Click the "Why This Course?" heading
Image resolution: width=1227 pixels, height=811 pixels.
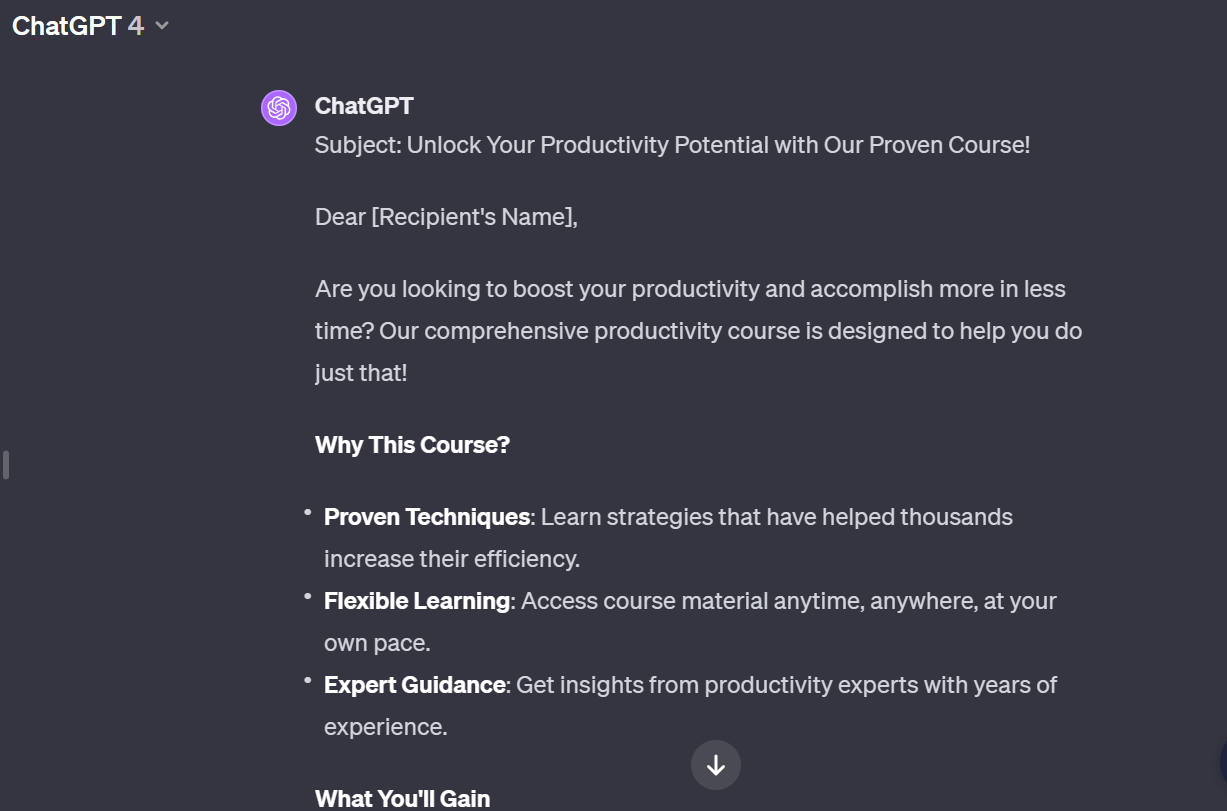(x=412, y=445)
